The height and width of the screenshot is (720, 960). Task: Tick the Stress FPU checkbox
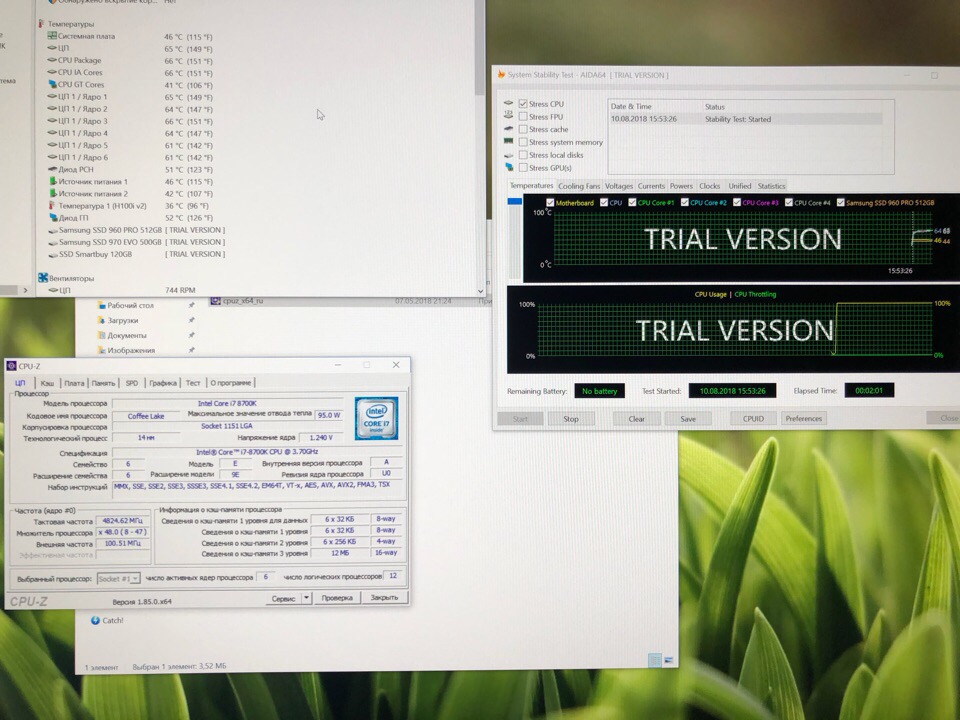tap(523, 116)
